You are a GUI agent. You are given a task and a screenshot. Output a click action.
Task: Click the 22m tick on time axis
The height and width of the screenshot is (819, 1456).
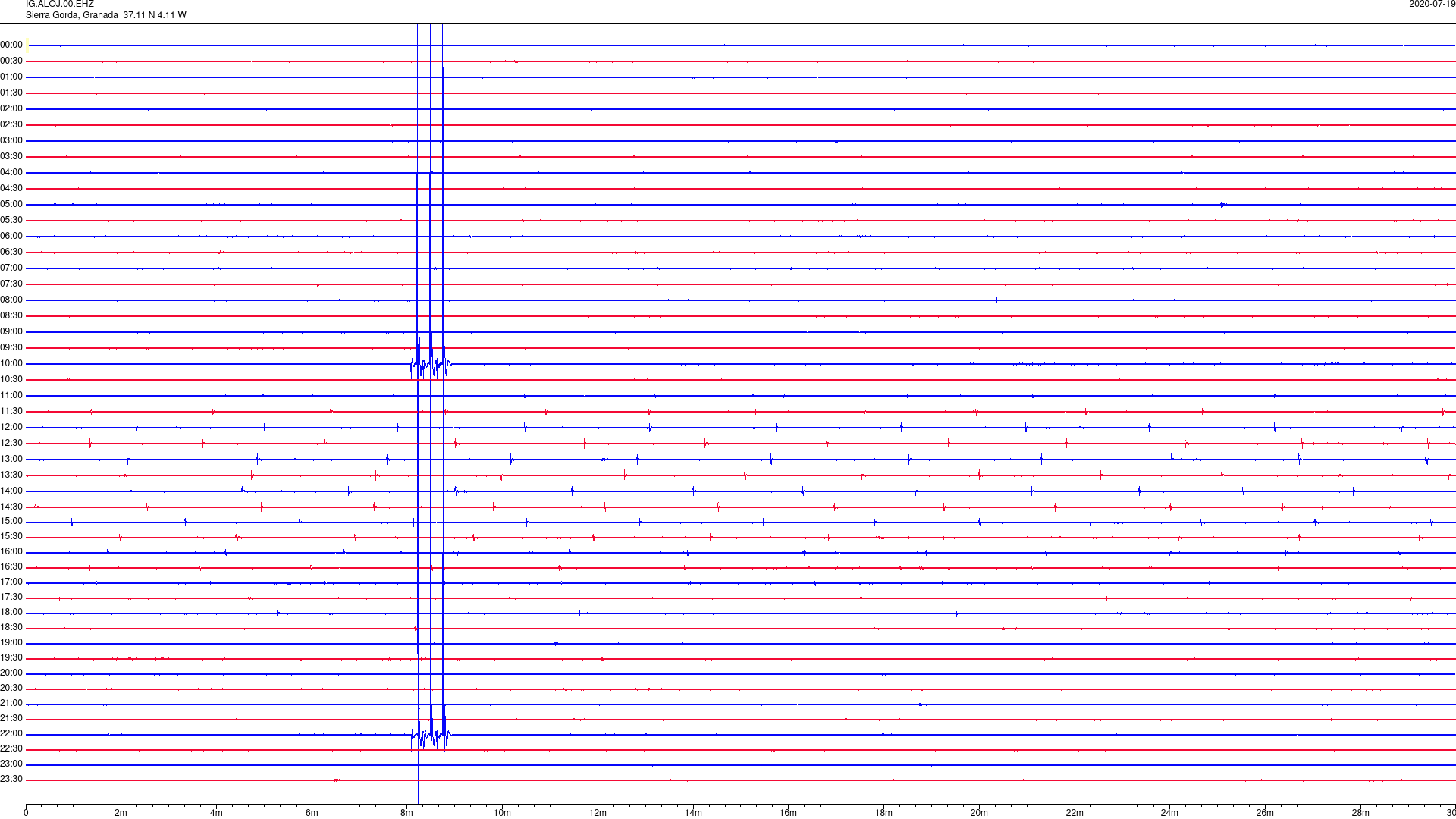tap(1075, 813)
